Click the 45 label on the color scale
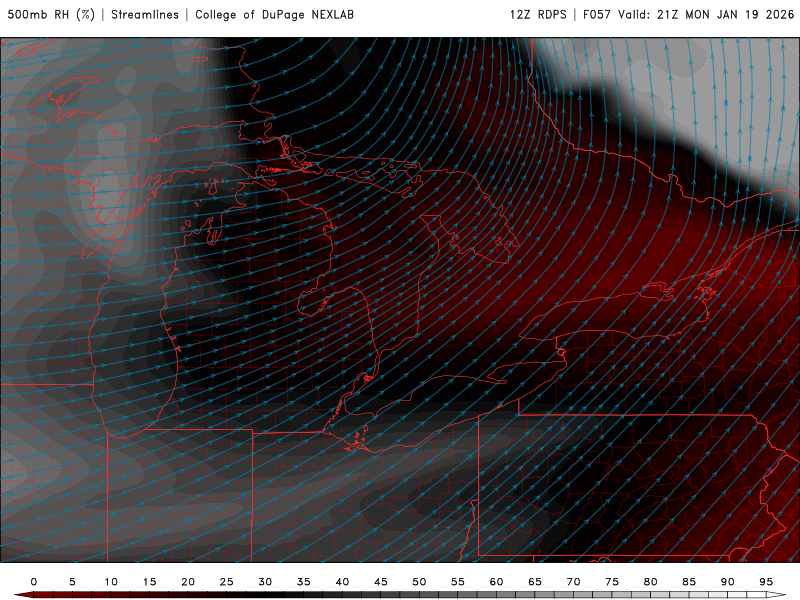 point(381,582)
